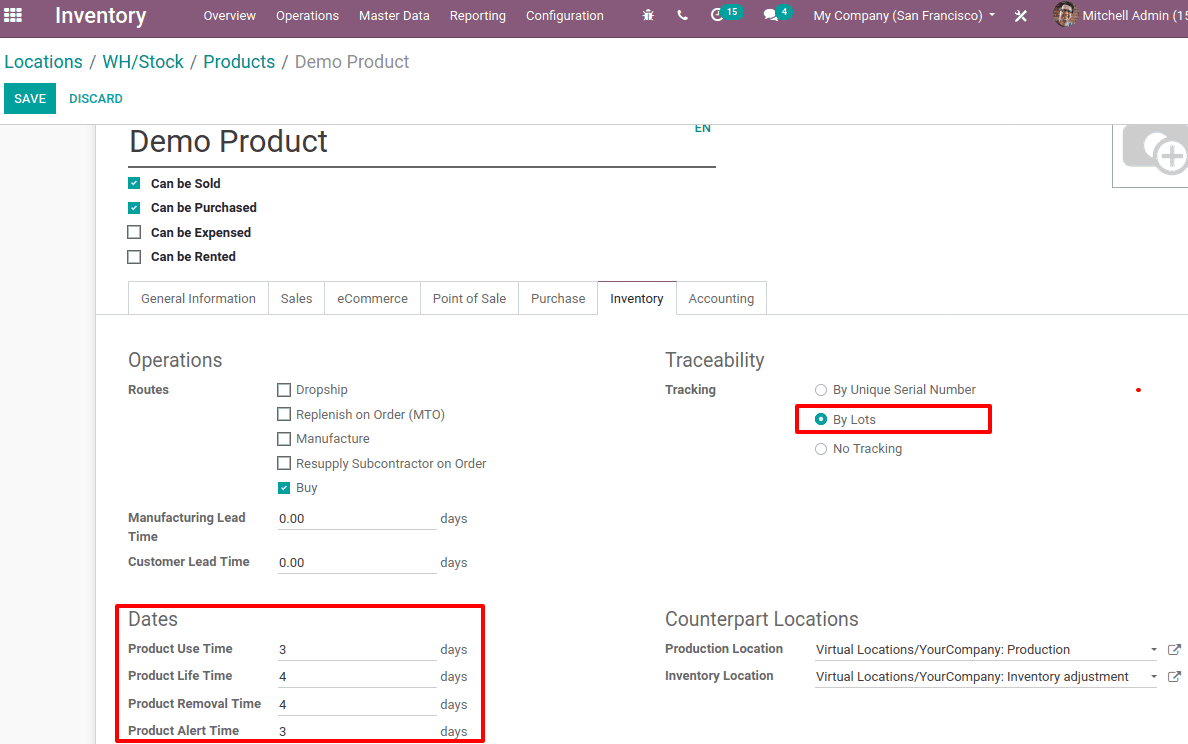The height and width of the screenshot is (744, 1188).
Task: Select By Unique Serial Number tracking
Action: tap(821, 390)
